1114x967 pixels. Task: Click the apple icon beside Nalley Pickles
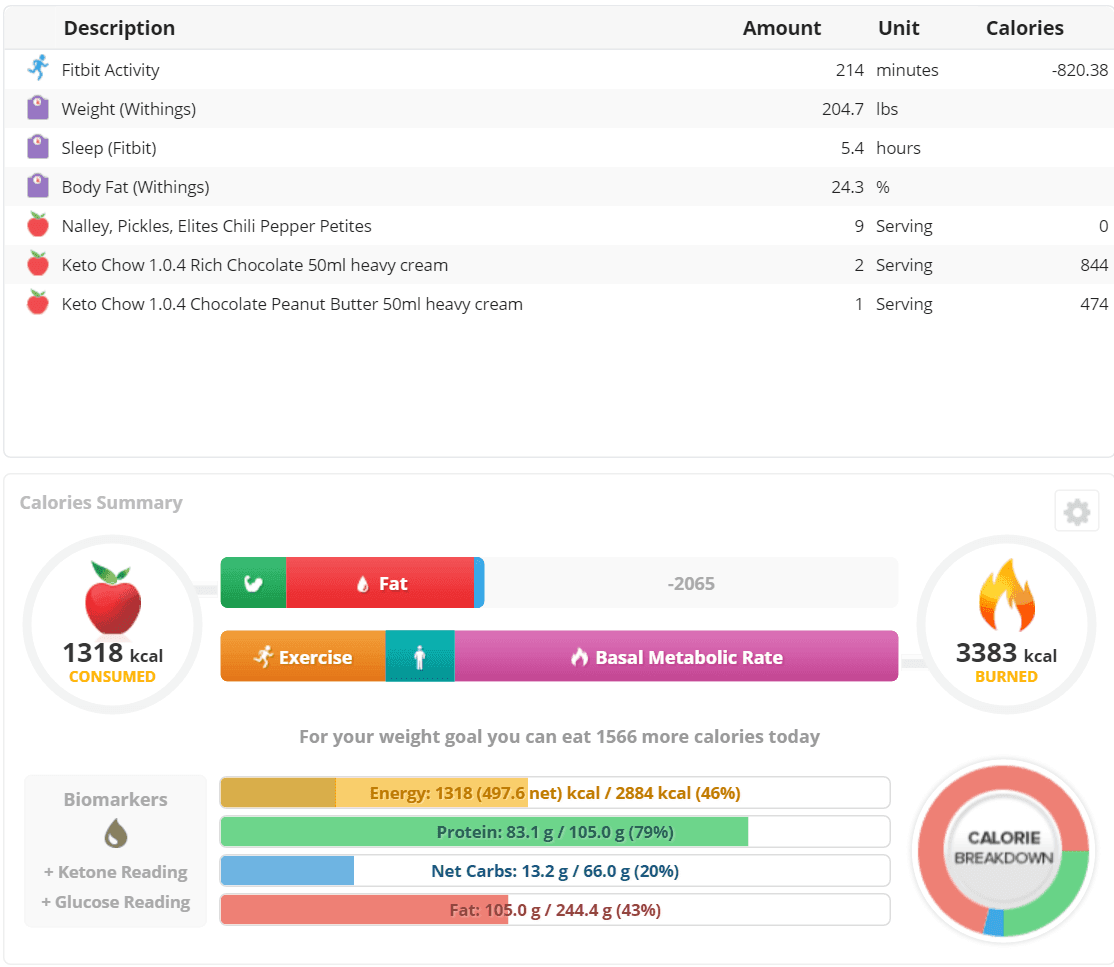click(x=38, y=225)
